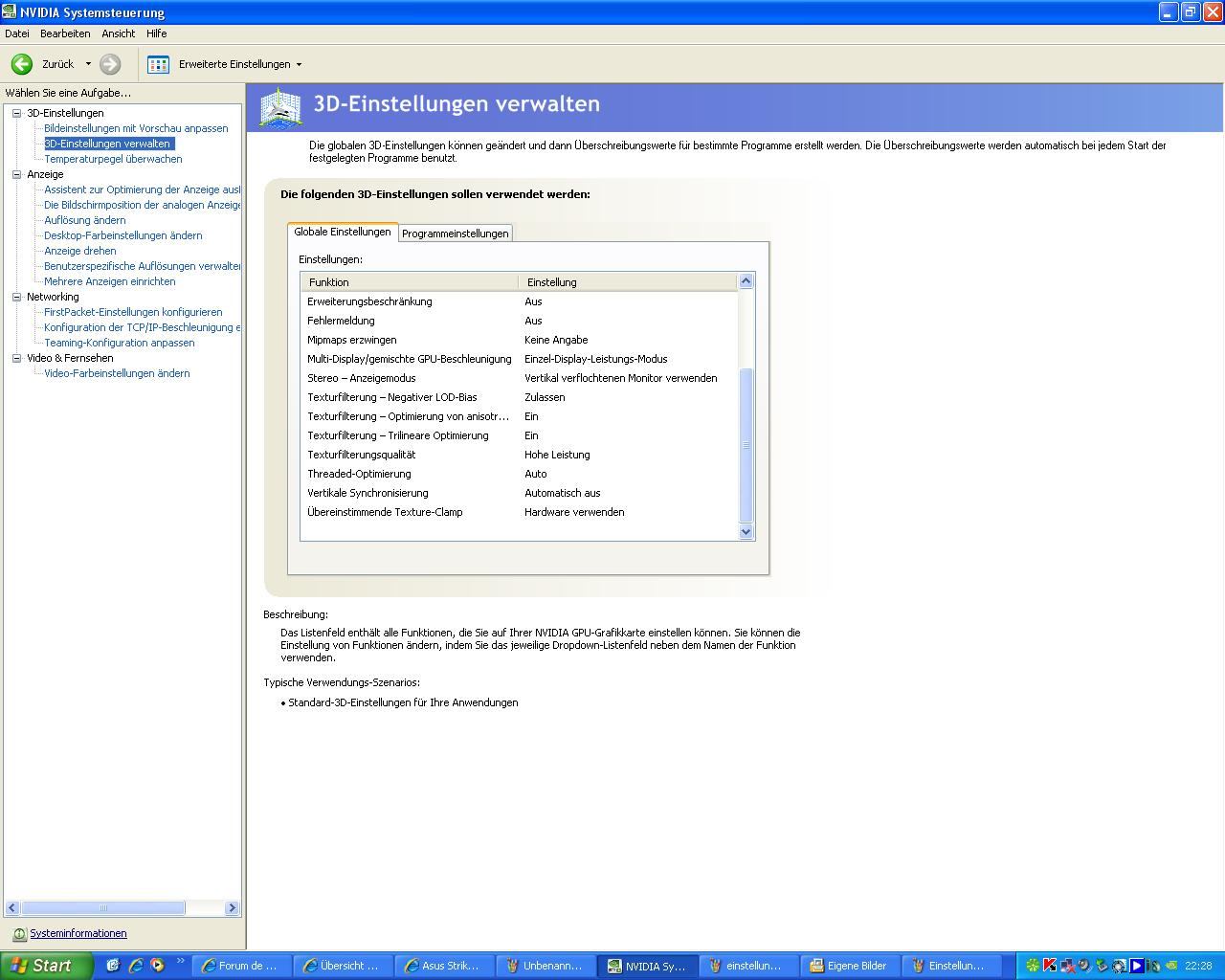Open Eigene Bilder taskbar window
Viewport: 1225px width, 980px height.
point(850,966)
